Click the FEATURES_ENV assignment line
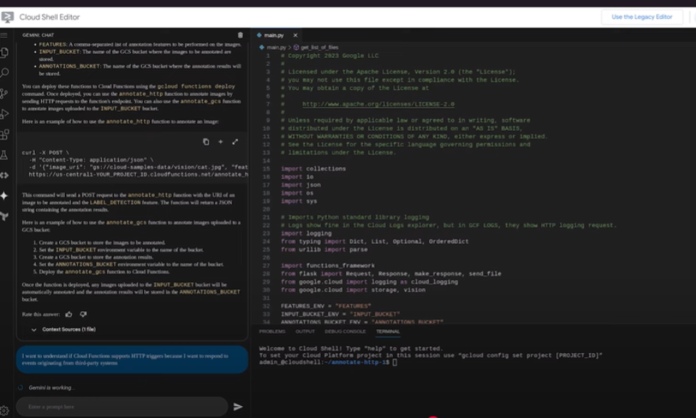The height and width of the screenshot is (418, 696). (326, 306)
